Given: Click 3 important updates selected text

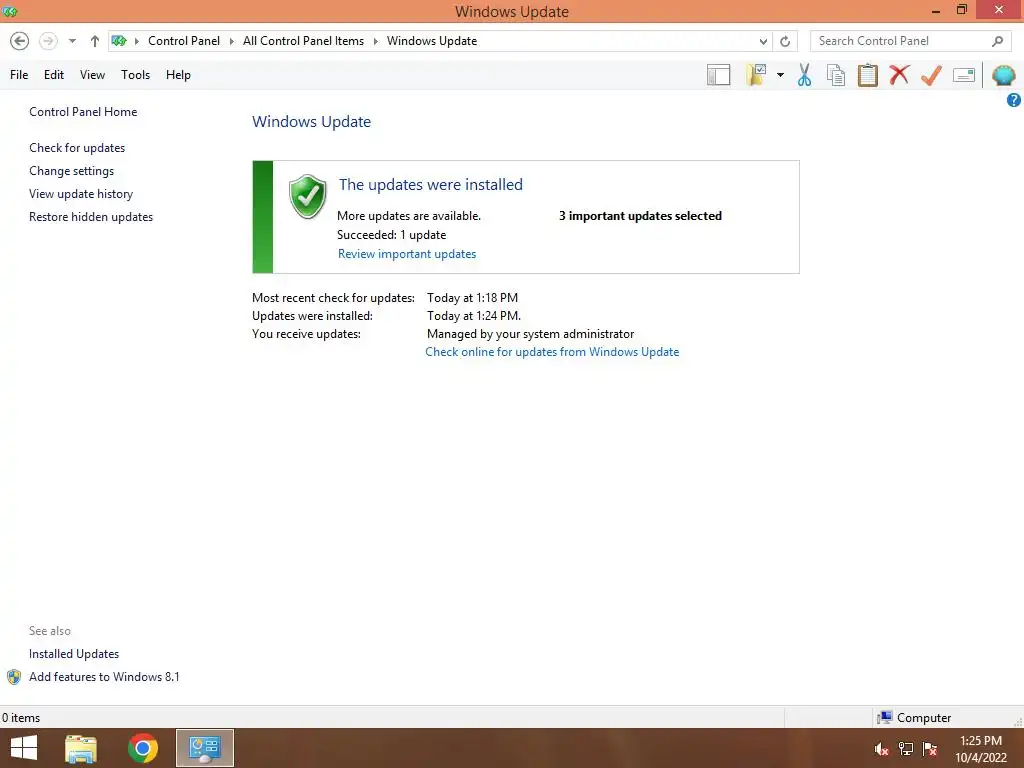Looking at the screenshot, I should [x=640, y=216].
